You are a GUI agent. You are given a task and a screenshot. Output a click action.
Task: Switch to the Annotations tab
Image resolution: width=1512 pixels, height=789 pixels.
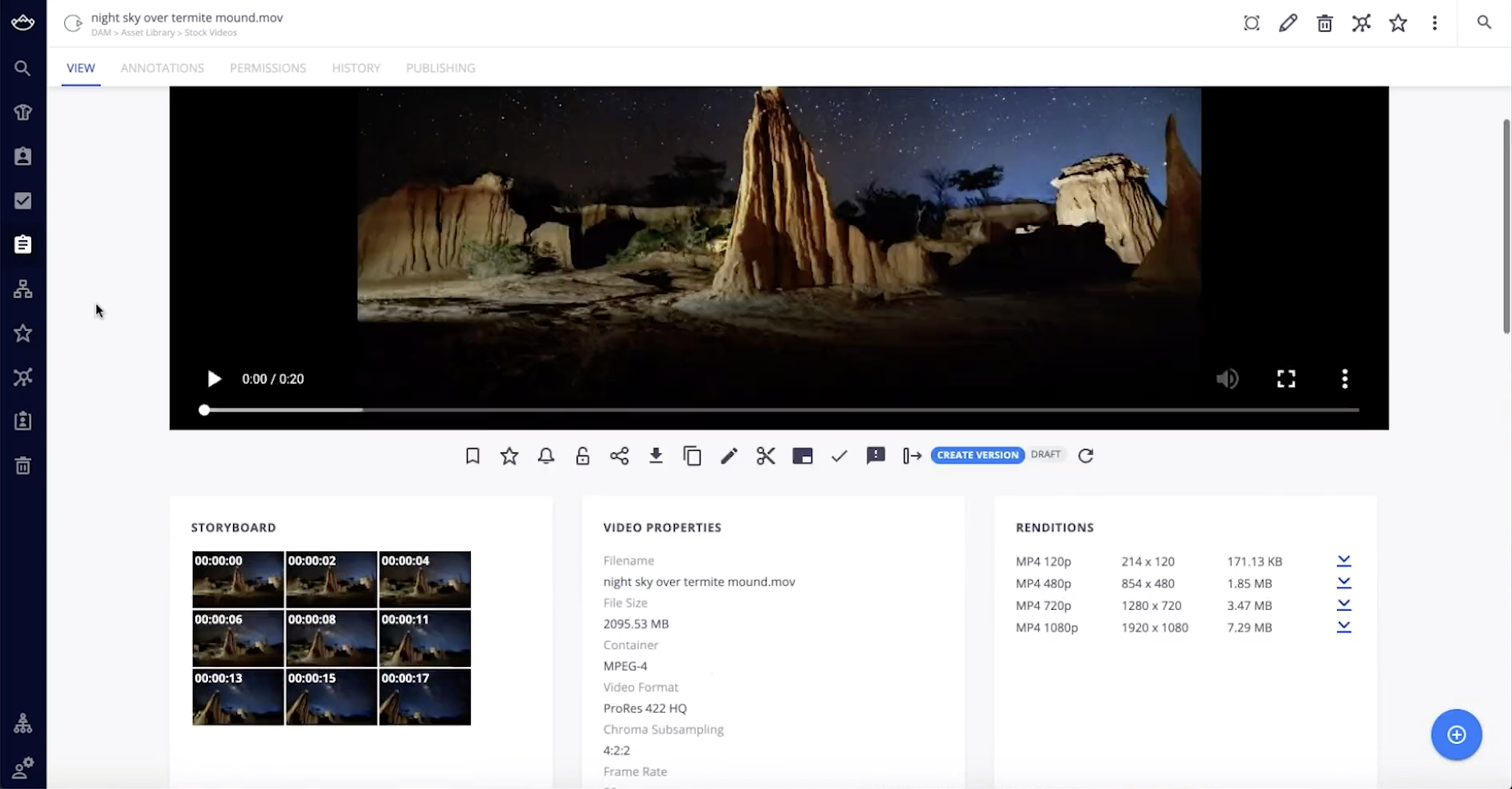pos(162,68)
